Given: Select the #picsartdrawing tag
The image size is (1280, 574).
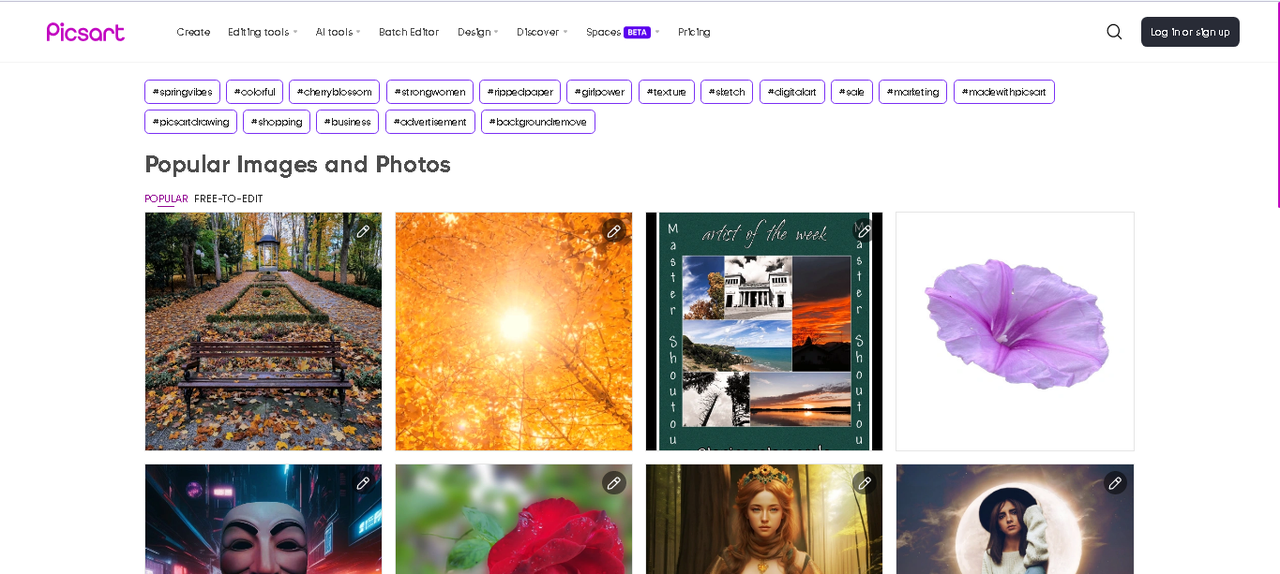Looking at the screenshot, I should click(x=191, y=122).
